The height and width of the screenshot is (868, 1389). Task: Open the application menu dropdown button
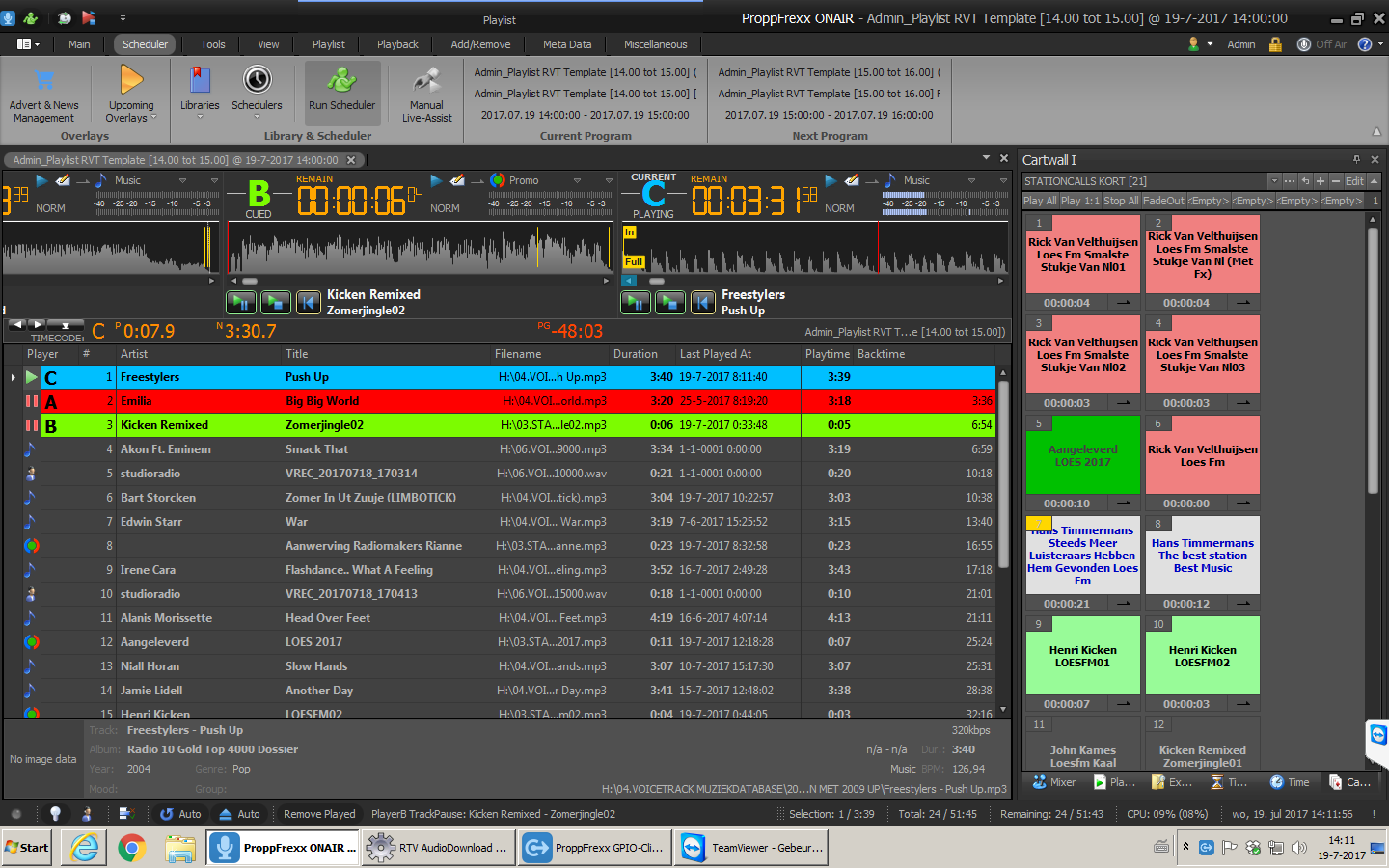click(29, 44)
